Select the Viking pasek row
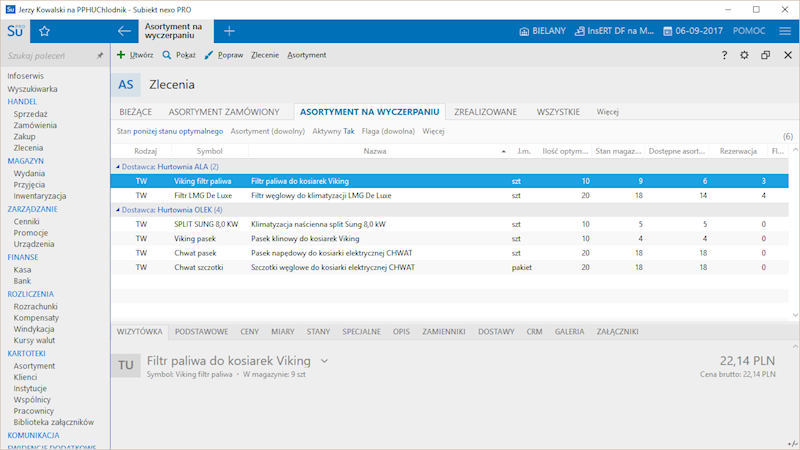The height and width of the screenshot is (450, 800). (449, 238)
